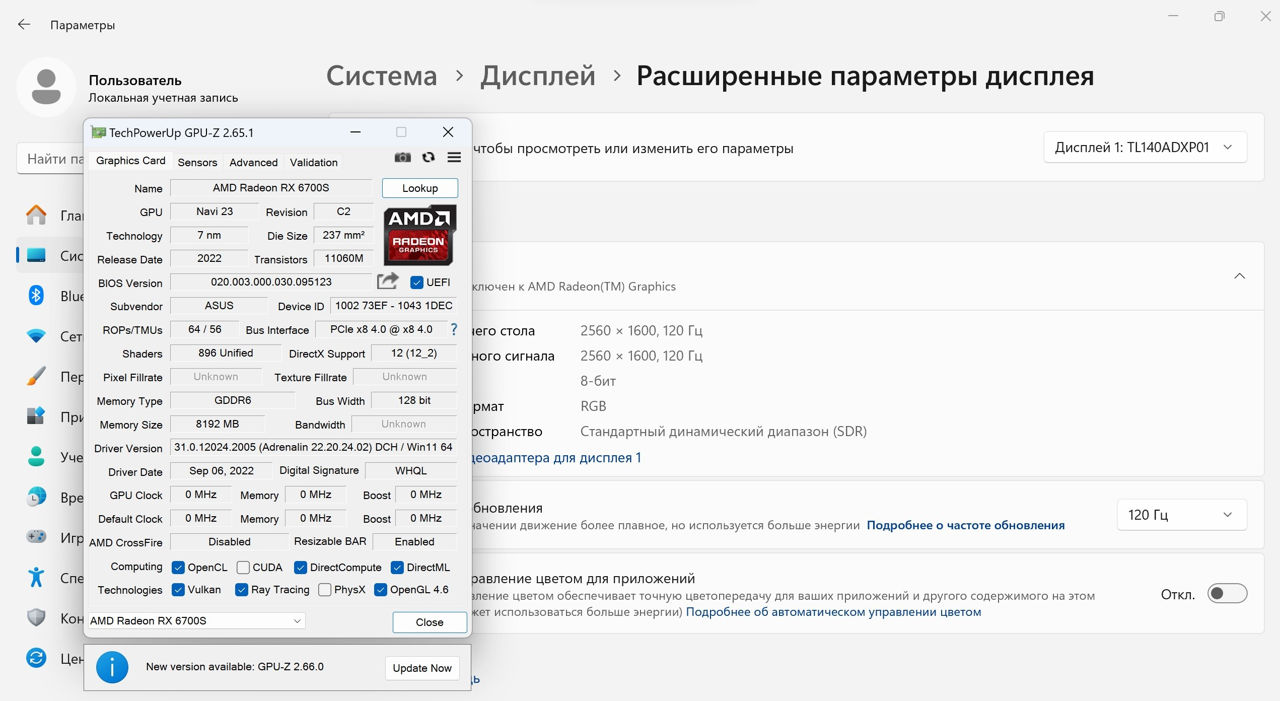
Task: Switch to the Sensors tab
Action: point(197,162)
